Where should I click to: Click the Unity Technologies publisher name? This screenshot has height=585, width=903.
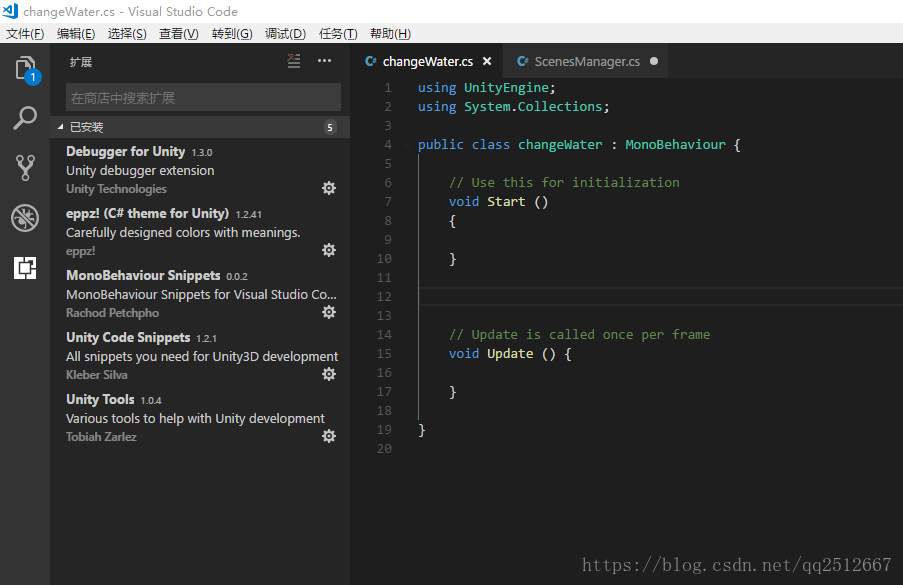pos(116,189)
